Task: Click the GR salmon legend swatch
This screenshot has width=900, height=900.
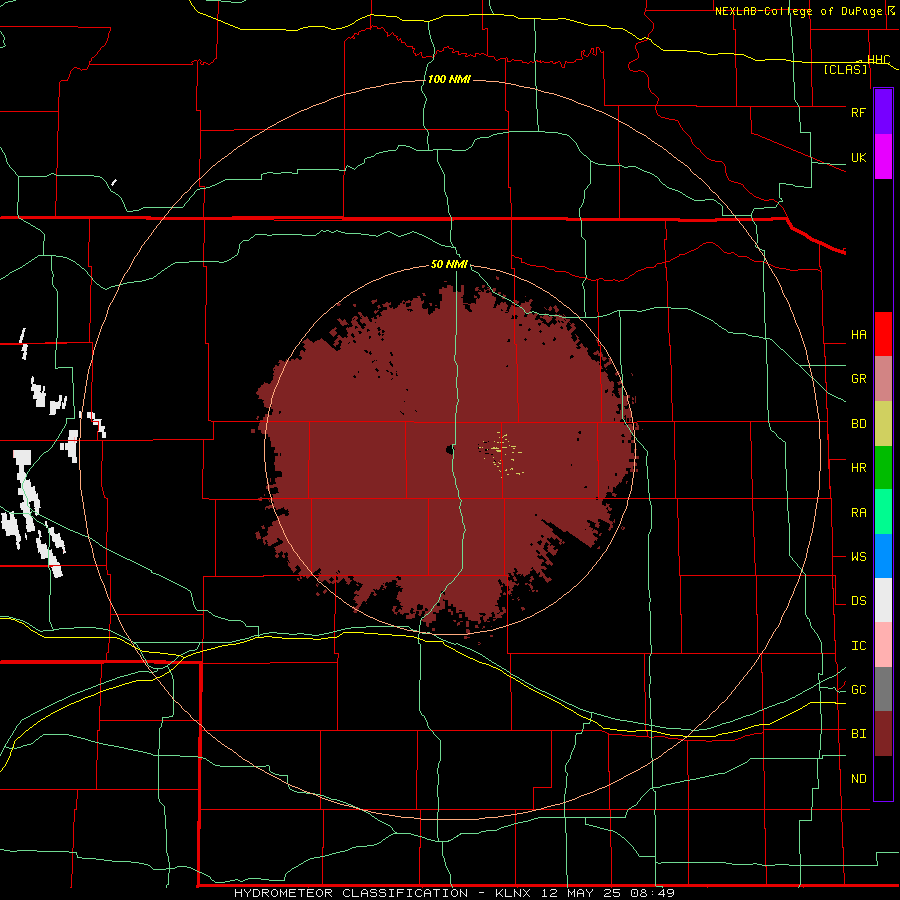Action: [883, 379]
